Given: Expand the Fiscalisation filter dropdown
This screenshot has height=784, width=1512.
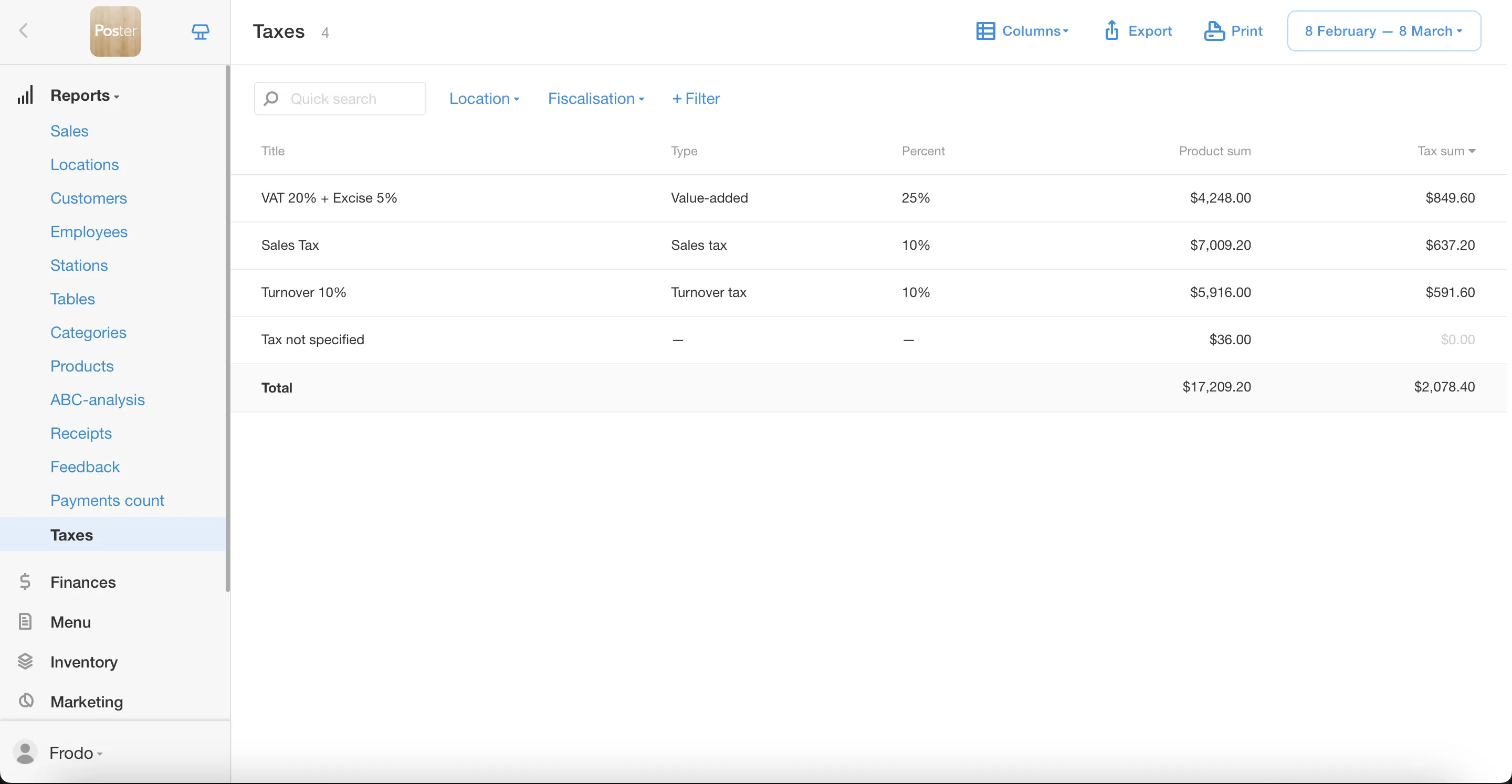Looking at the screenshot, I should pyautogui.click(x=595, y=99).
